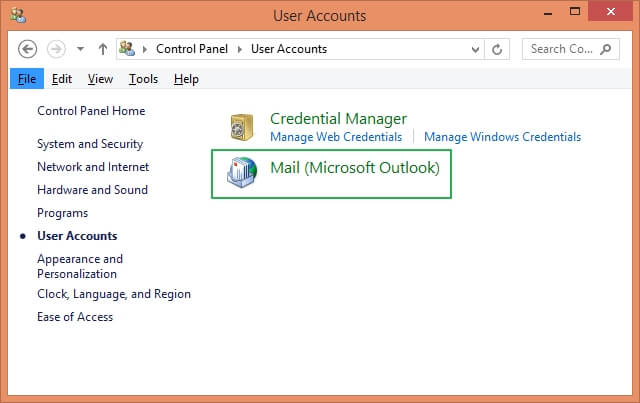Select User Accounts in the sidebar
Image resolution: width=640 pixels, height=403 pixels.
[77, 236]
